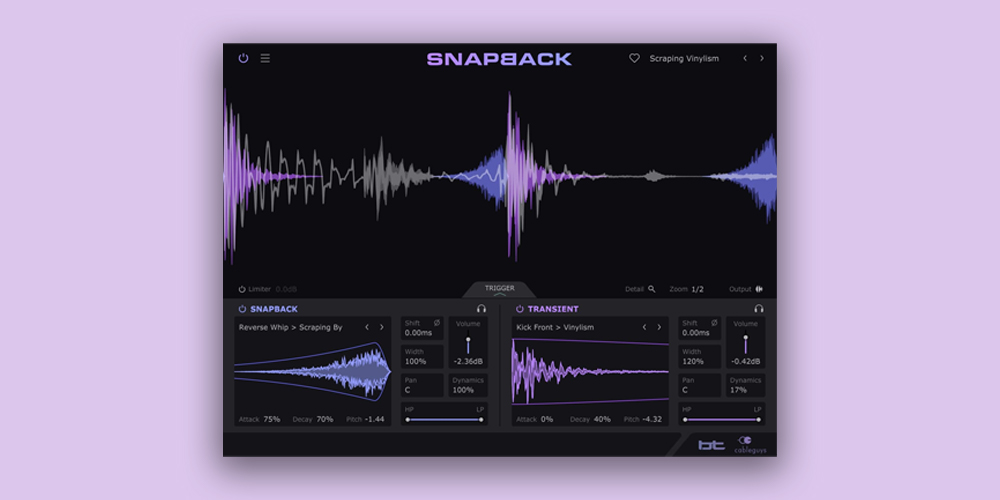Click the Detail magnifier icon
Viewport: 1000px width, 500px height.
point(652,289)
